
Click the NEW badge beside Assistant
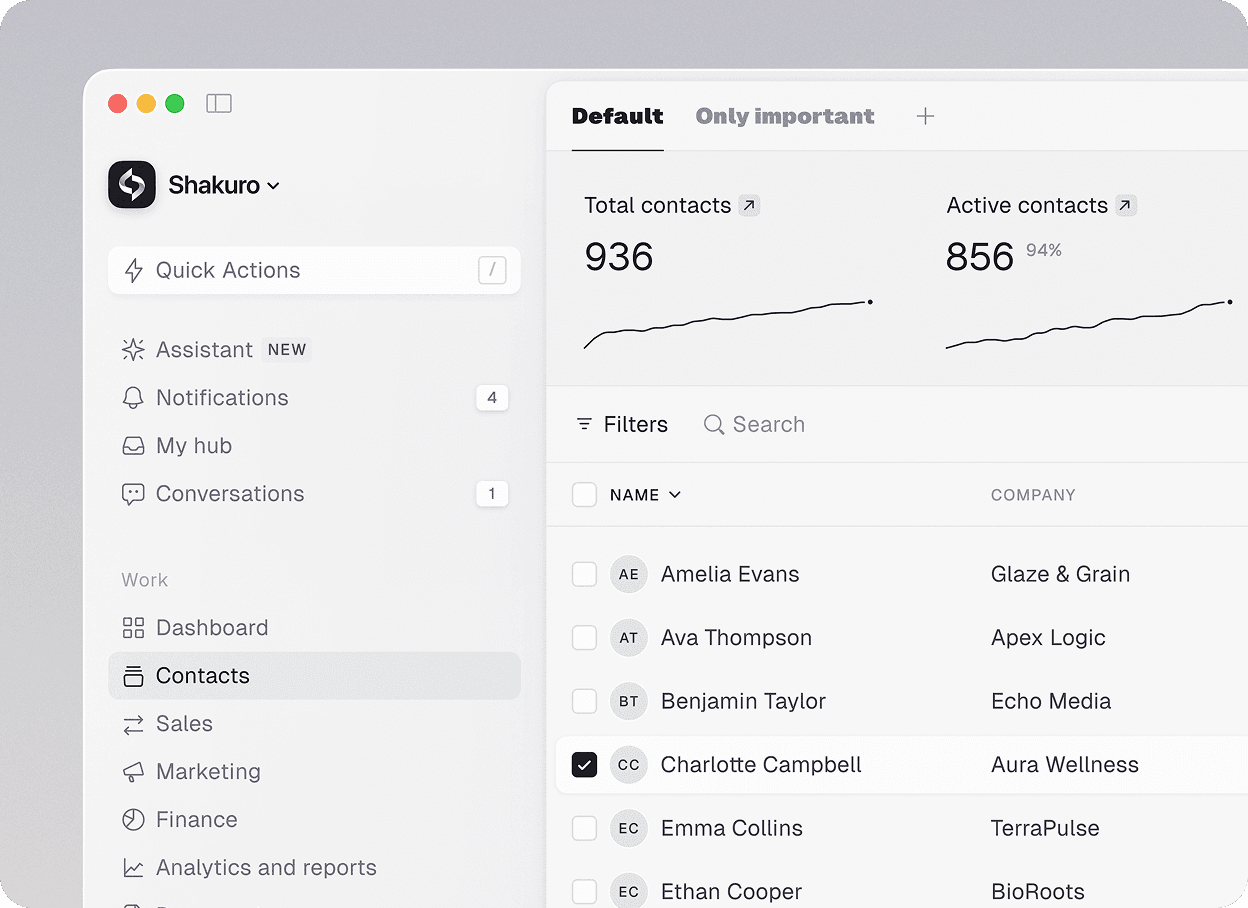click(287, 350)
